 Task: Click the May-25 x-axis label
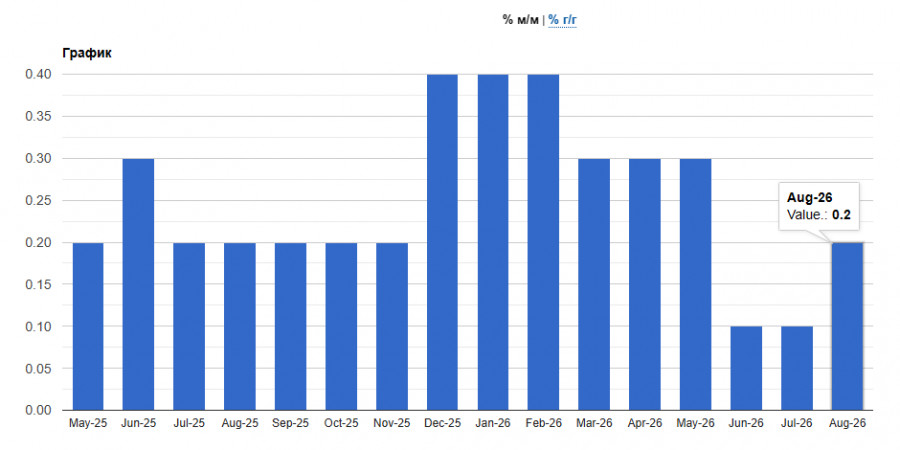[x=88, y=424]
